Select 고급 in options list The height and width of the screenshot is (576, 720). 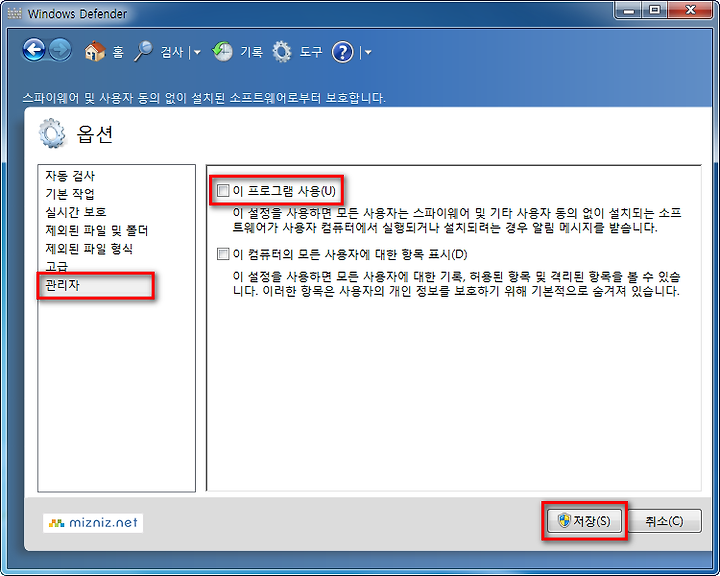(57, 266)
